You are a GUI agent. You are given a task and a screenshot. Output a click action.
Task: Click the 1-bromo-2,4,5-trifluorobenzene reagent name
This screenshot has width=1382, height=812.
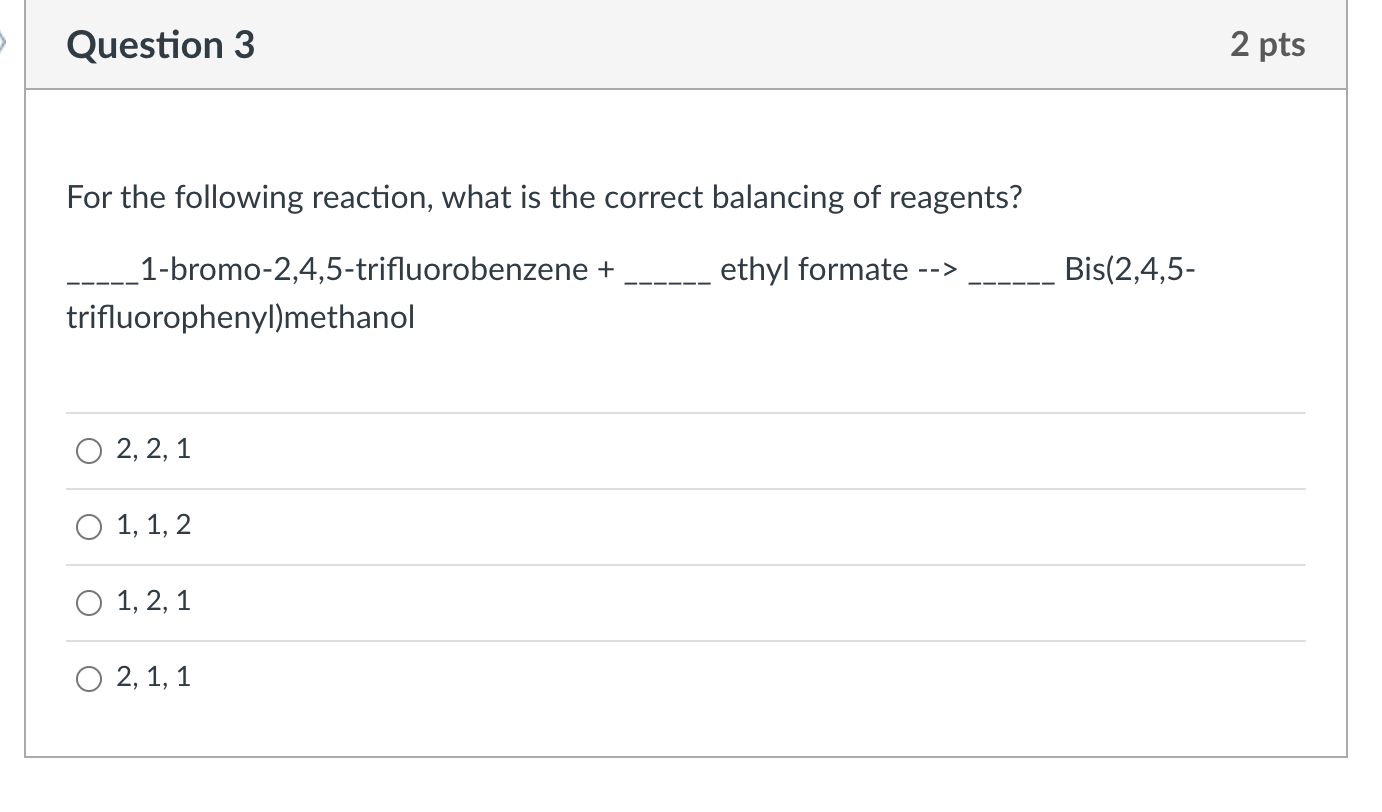(360, 268)
